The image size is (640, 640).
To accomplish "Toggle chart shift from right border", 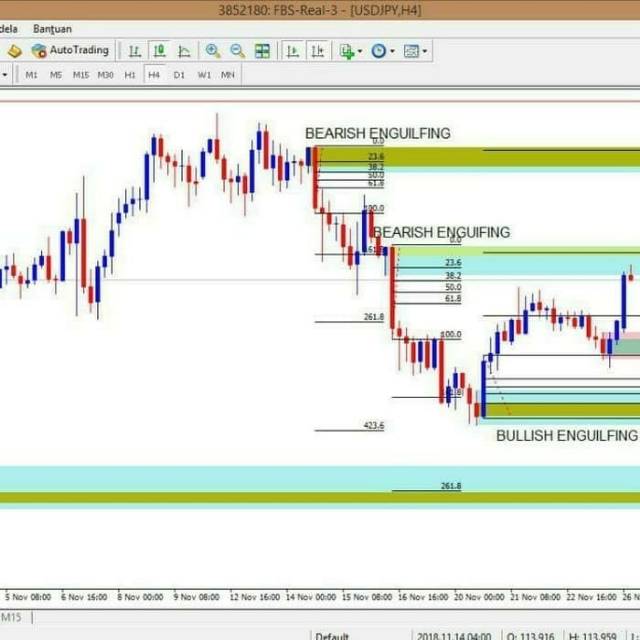I will [318, 51].
